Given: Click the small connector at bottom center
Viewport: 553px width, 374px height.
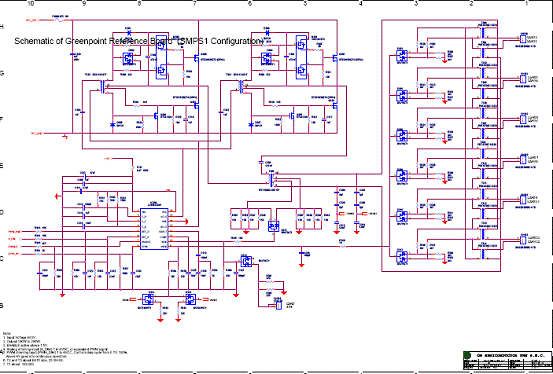Looking at the screenshot, I should point(278,305).
